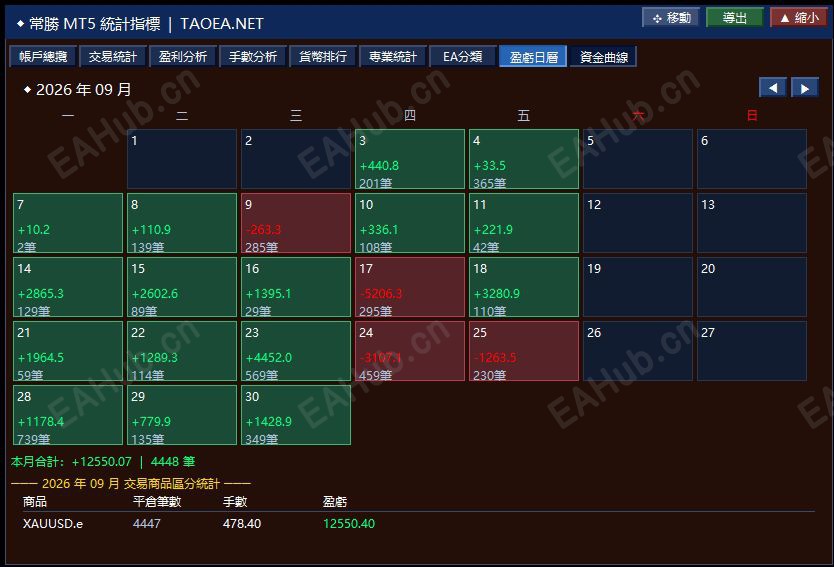The image size is (834, 567).
Task: Click day 22 cell with +1289.3
Action: pos(182,351)
